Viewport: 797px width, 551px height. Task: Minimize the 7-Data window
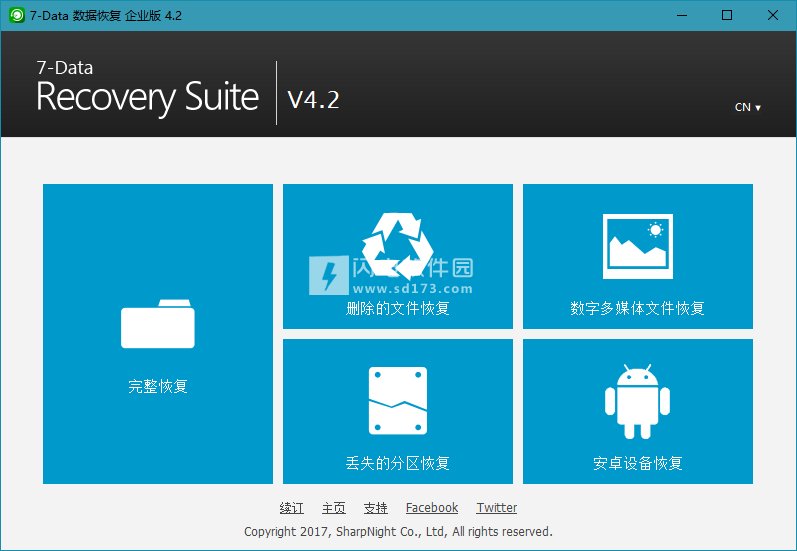point(682,15)
